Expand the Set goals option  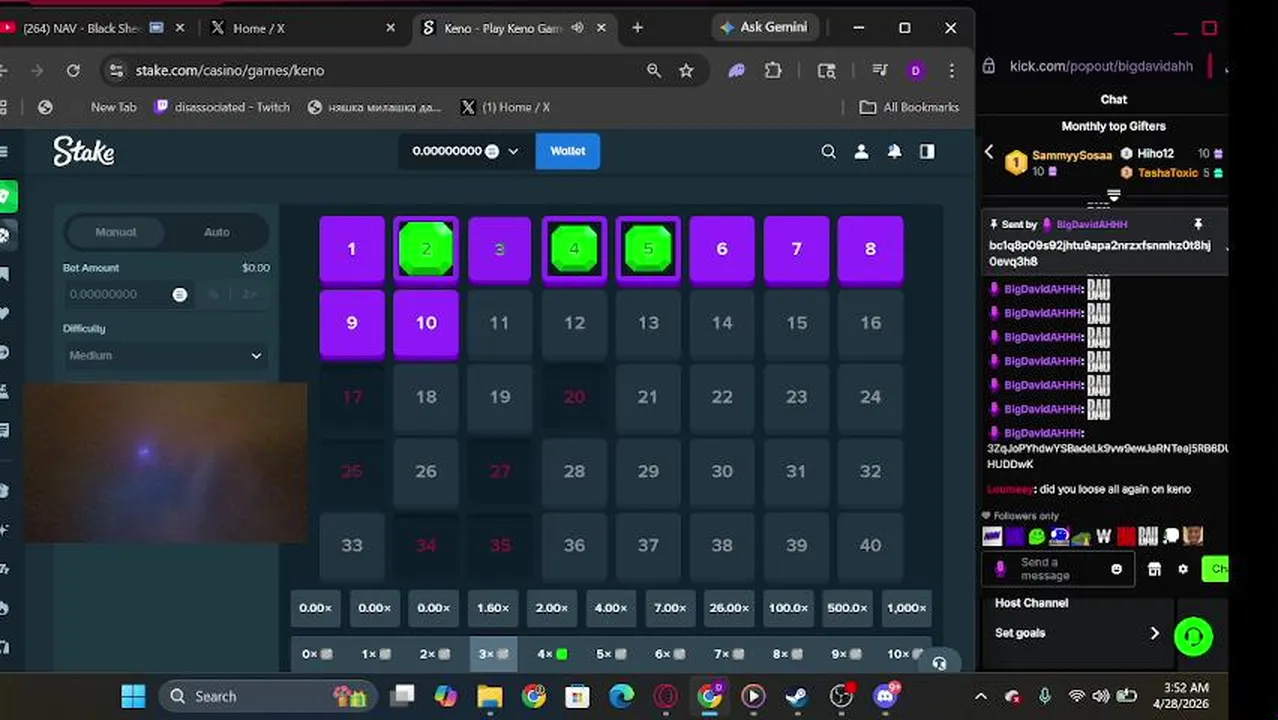coord(1078,633)
